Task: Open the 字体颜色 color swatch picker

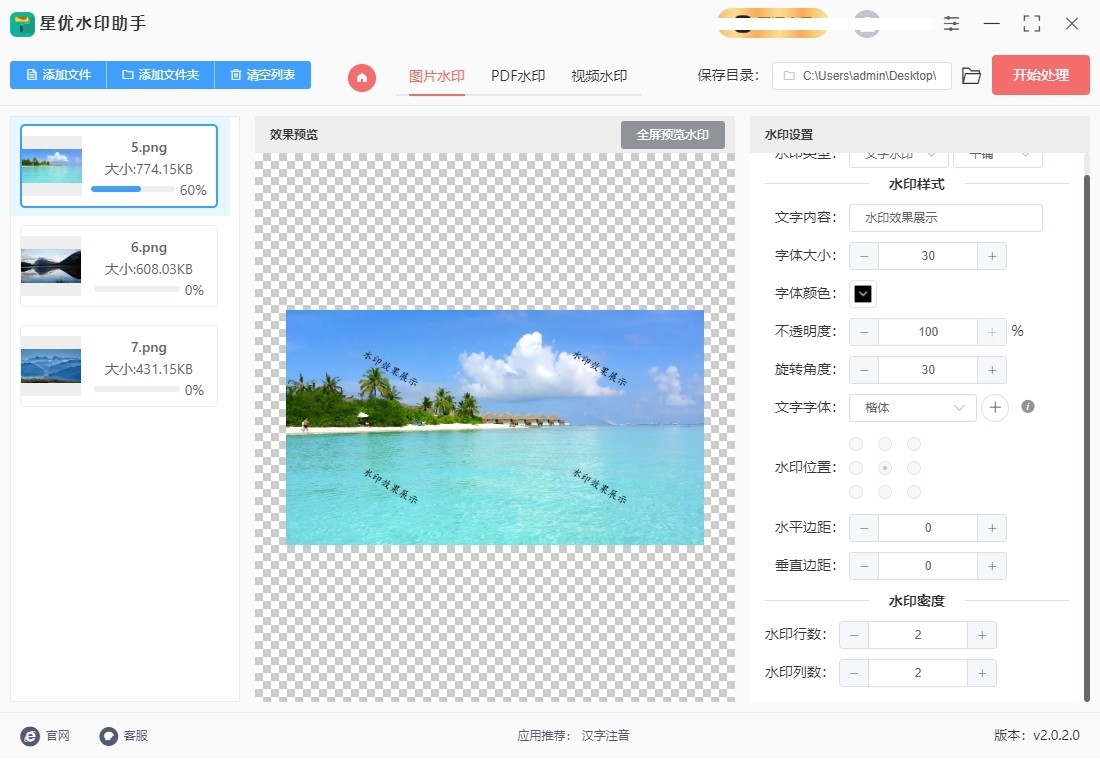Action: point(861,293)
